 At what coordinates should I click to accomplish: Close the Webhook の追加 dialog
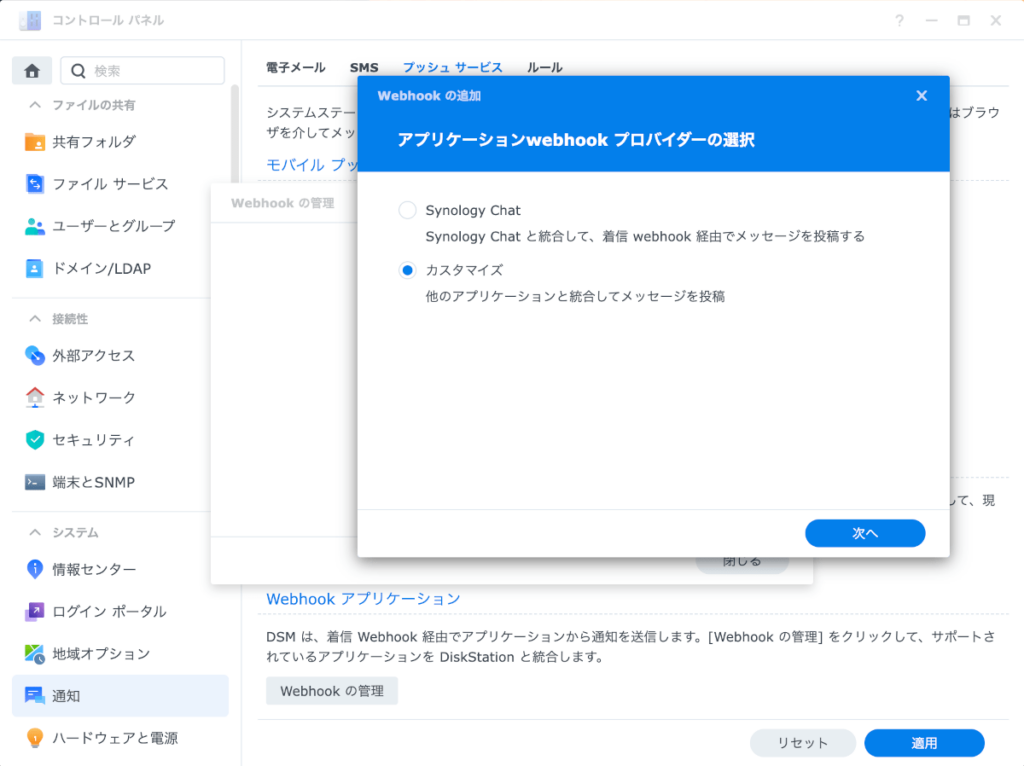click(x=921, y=96)
